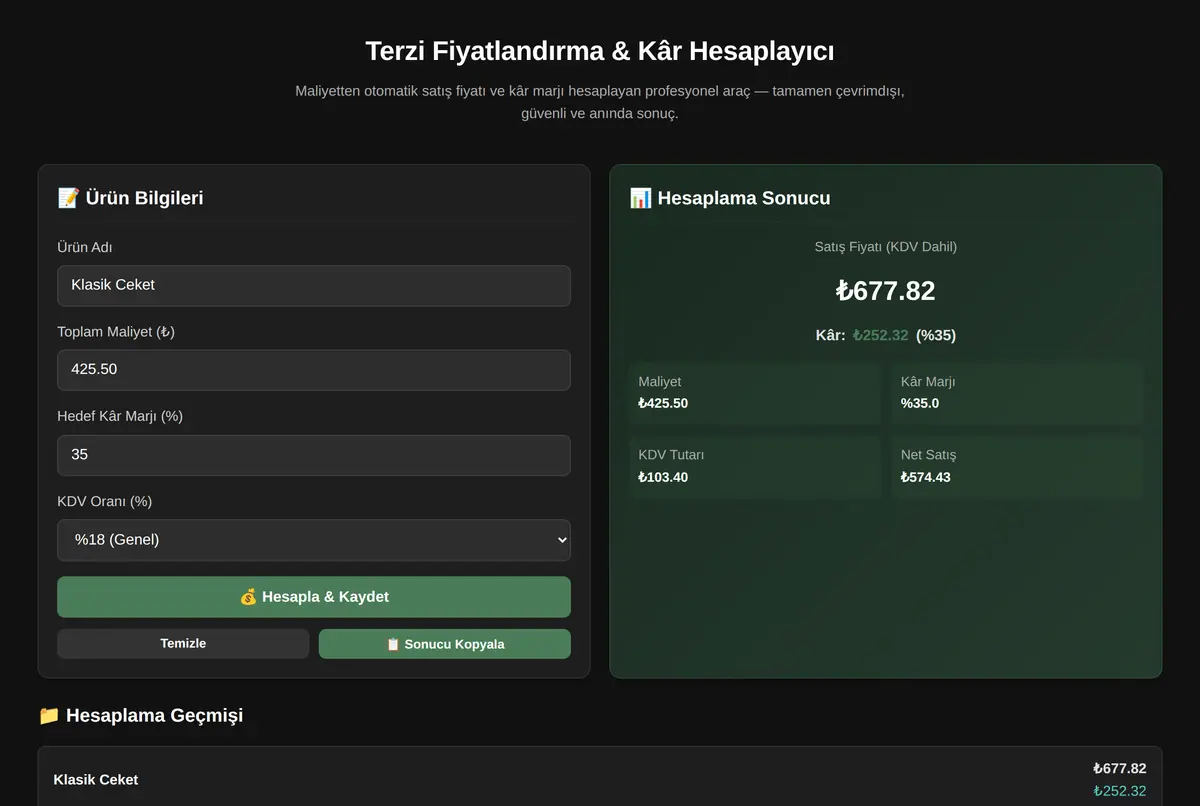
Task: Click the folder icon beside Hesaplama Geçmişi
Action: pyautogui.click(x=49, y=715)
